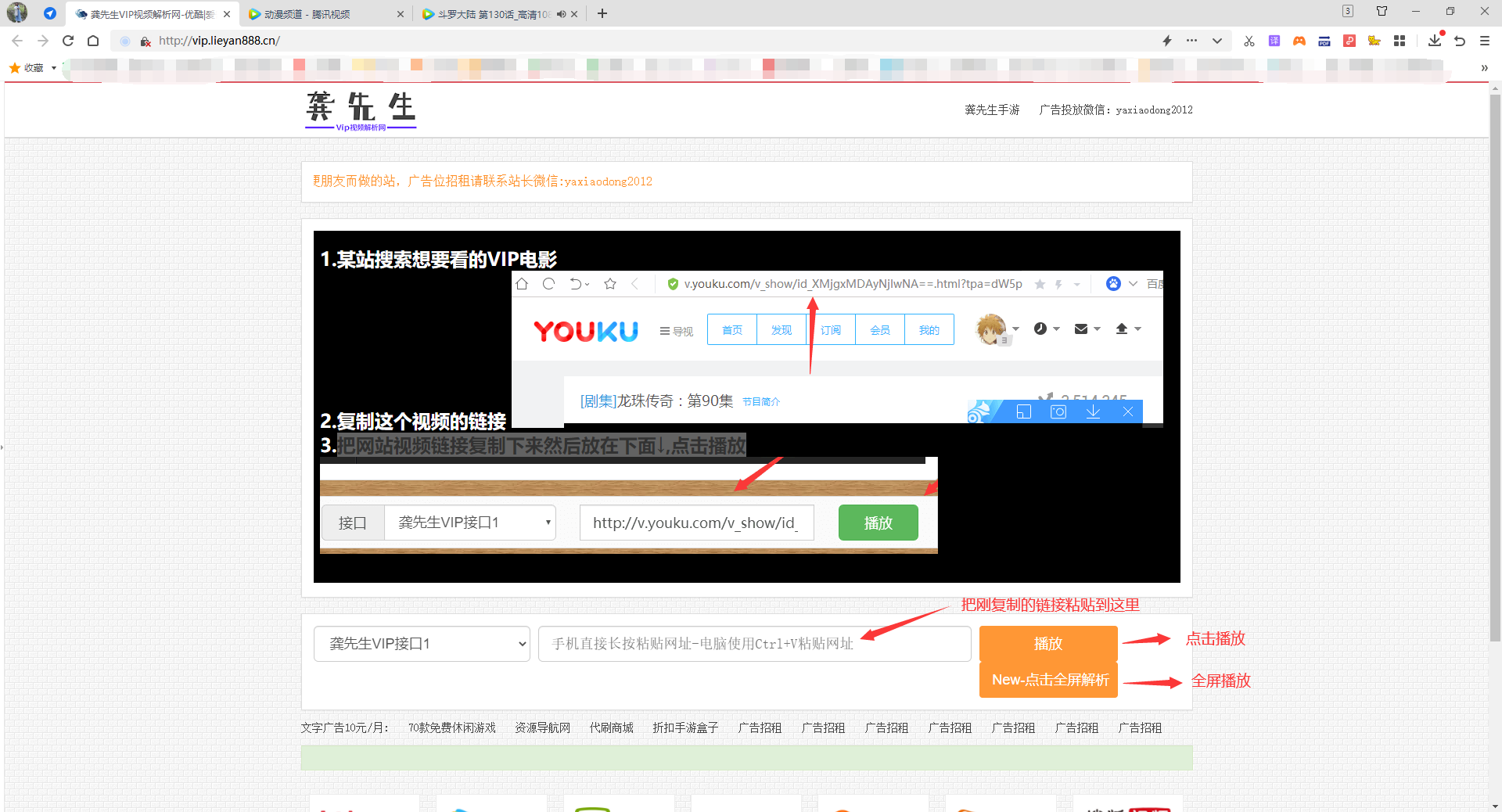Open the browser skin shirt icon

click(x=1382, y=11)
